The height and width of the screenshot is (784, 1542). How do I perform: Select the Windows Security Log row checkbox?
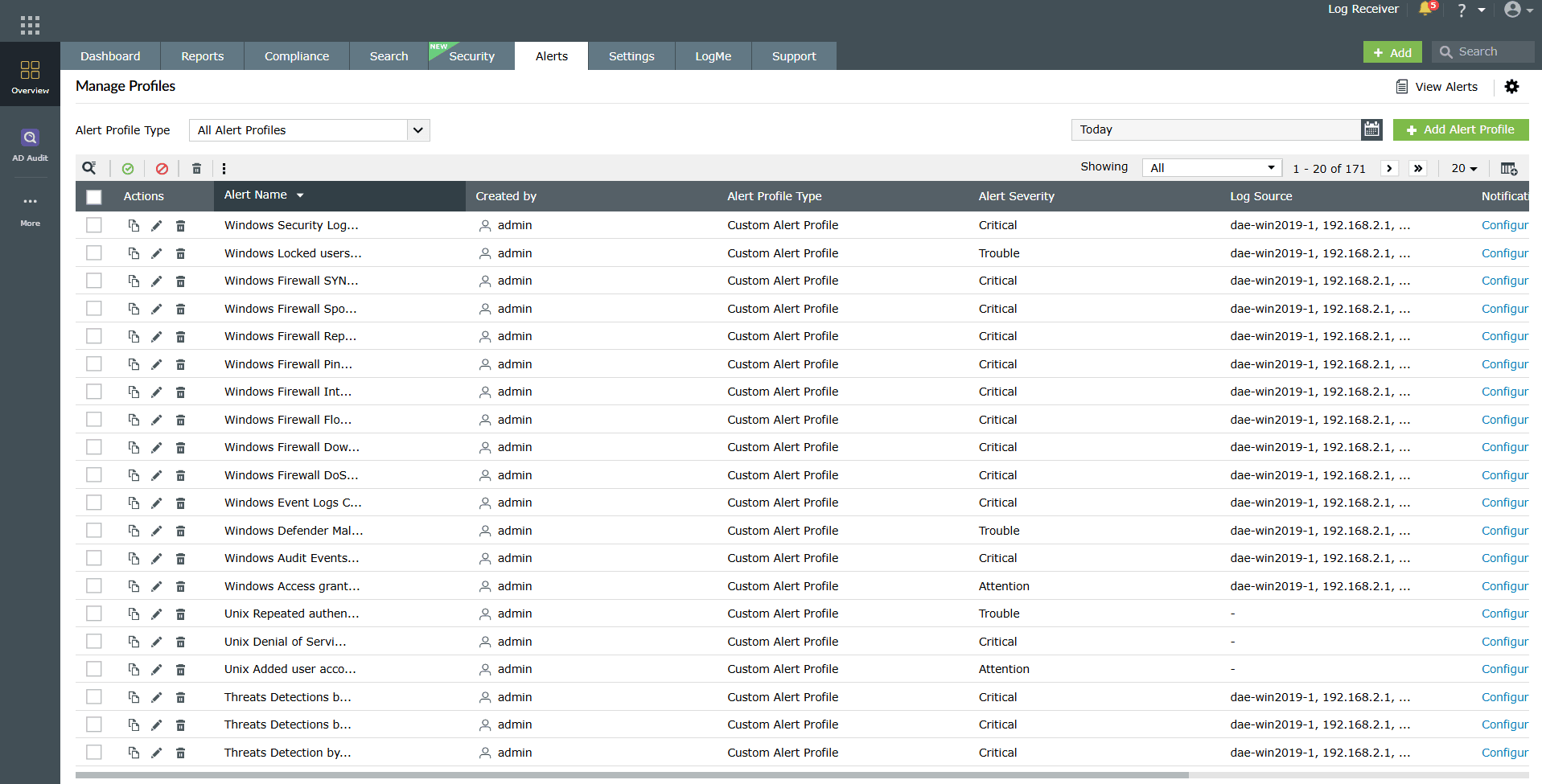pos(94,225)
